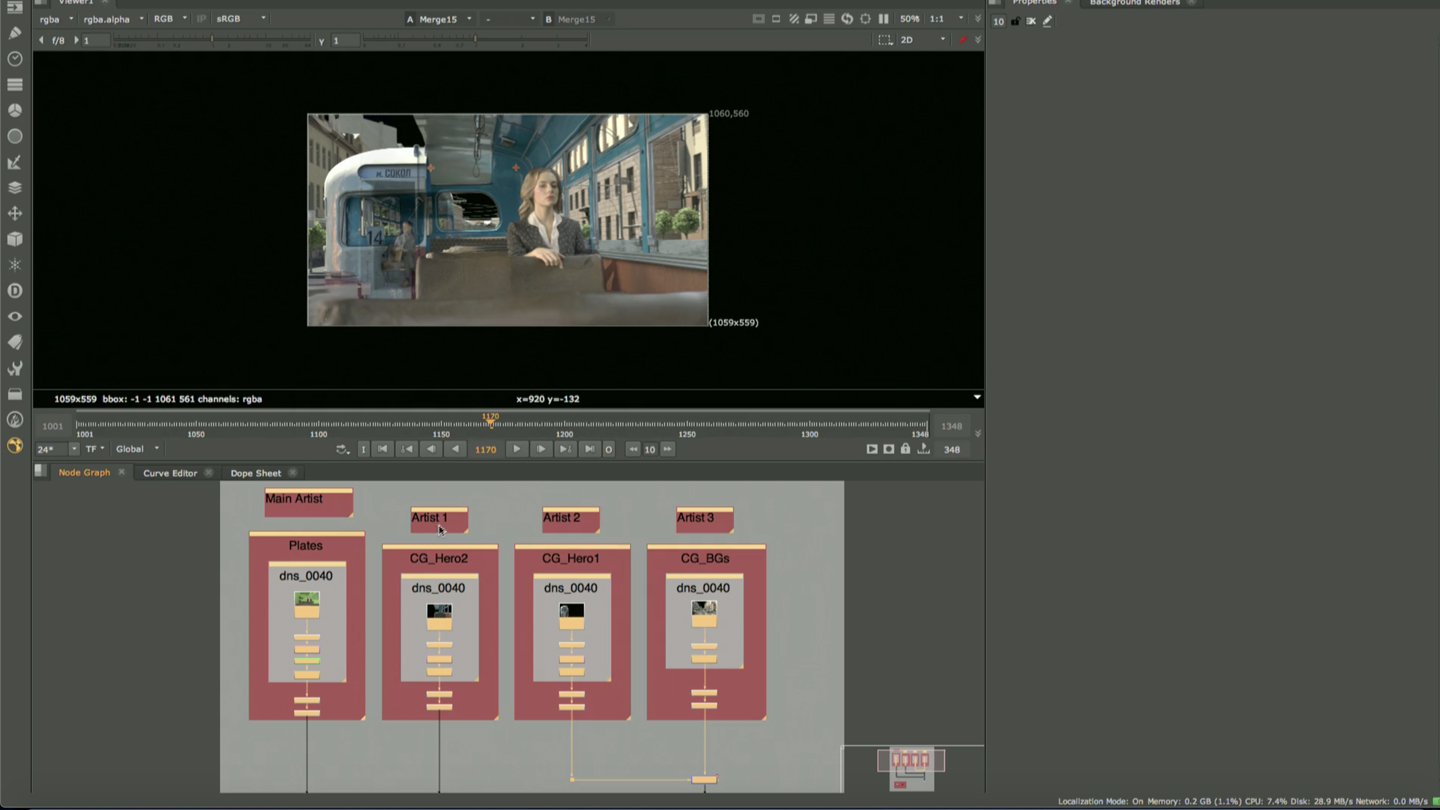
Task: Toggle the in-point I button
Action: (x=363, y=450)
